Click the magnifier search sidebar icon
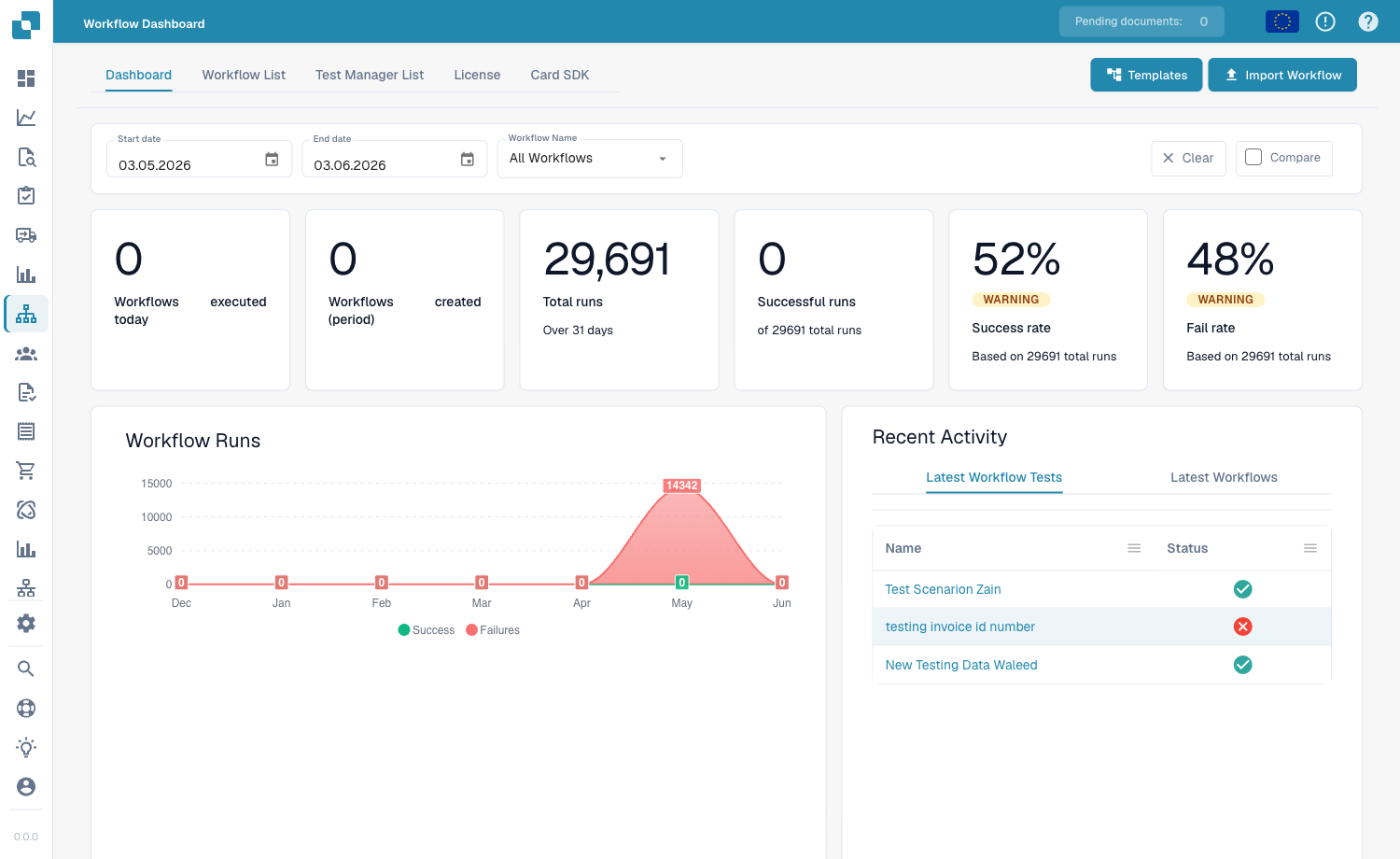 pos(26,669)
